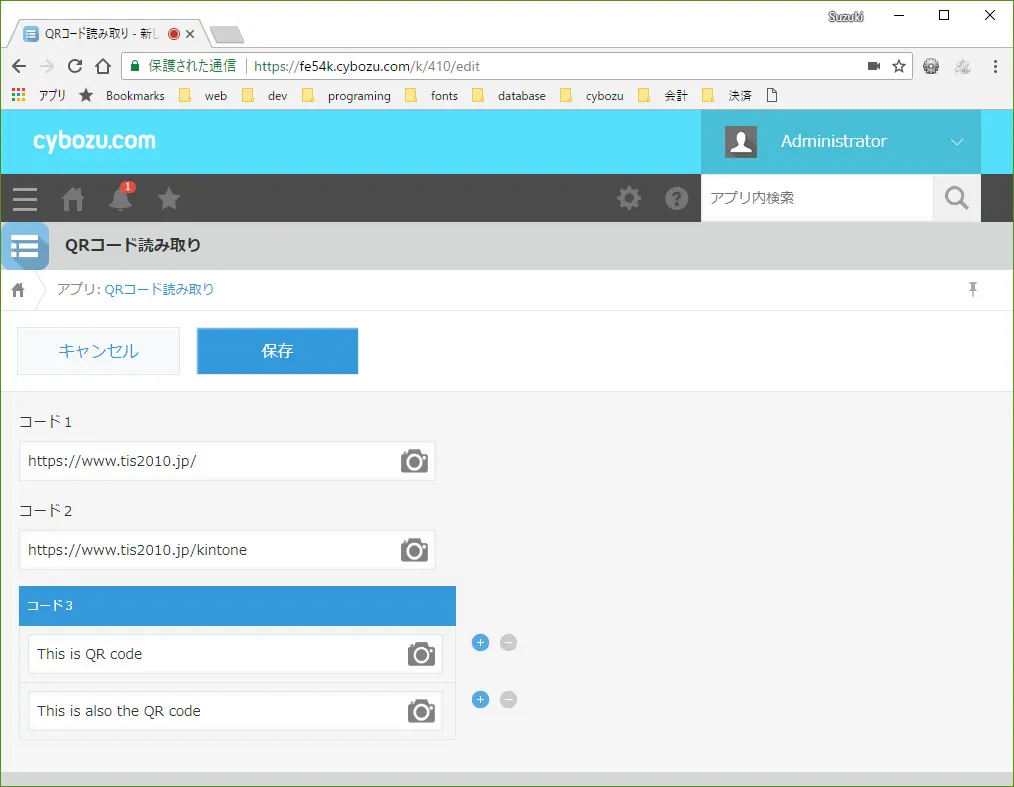Open the settings gear icon

tap(629, 198)
